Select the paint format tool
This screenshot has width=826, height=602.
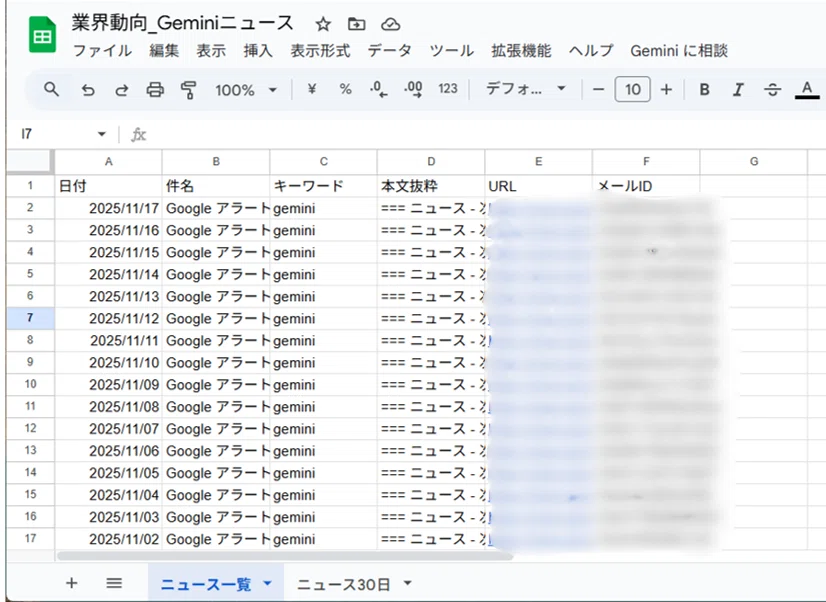click(188, 90)
